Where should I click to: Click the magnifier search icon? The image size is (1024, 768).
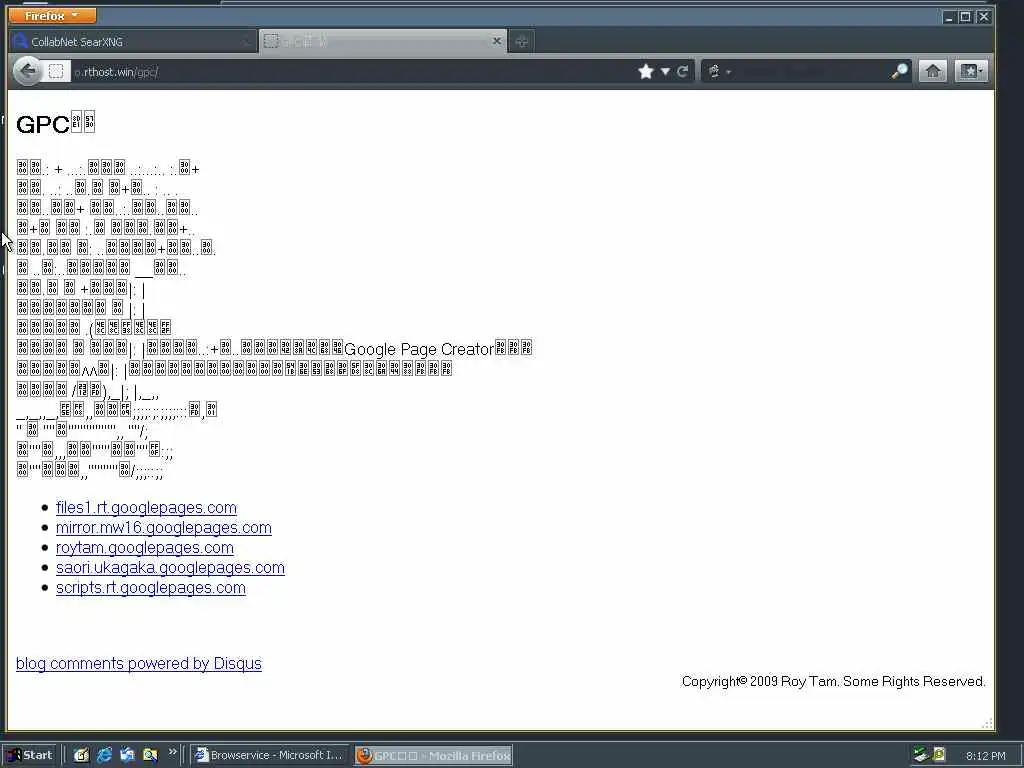(899, 71)
